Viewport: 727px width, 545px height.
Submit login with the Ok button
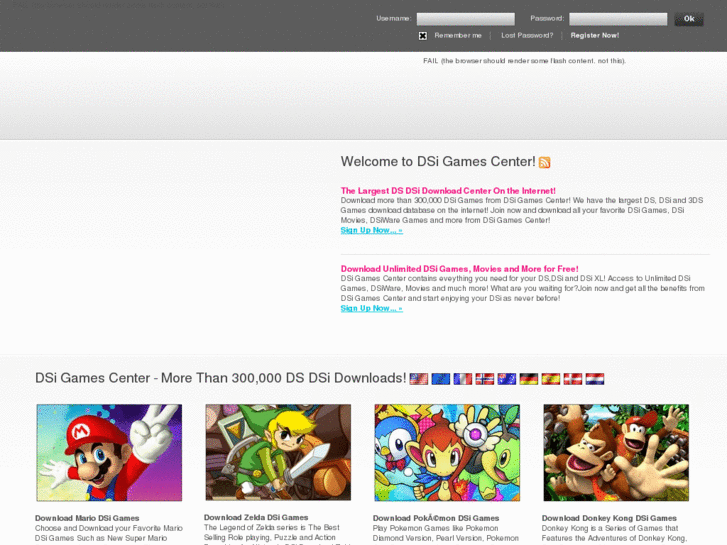point(689,19)
